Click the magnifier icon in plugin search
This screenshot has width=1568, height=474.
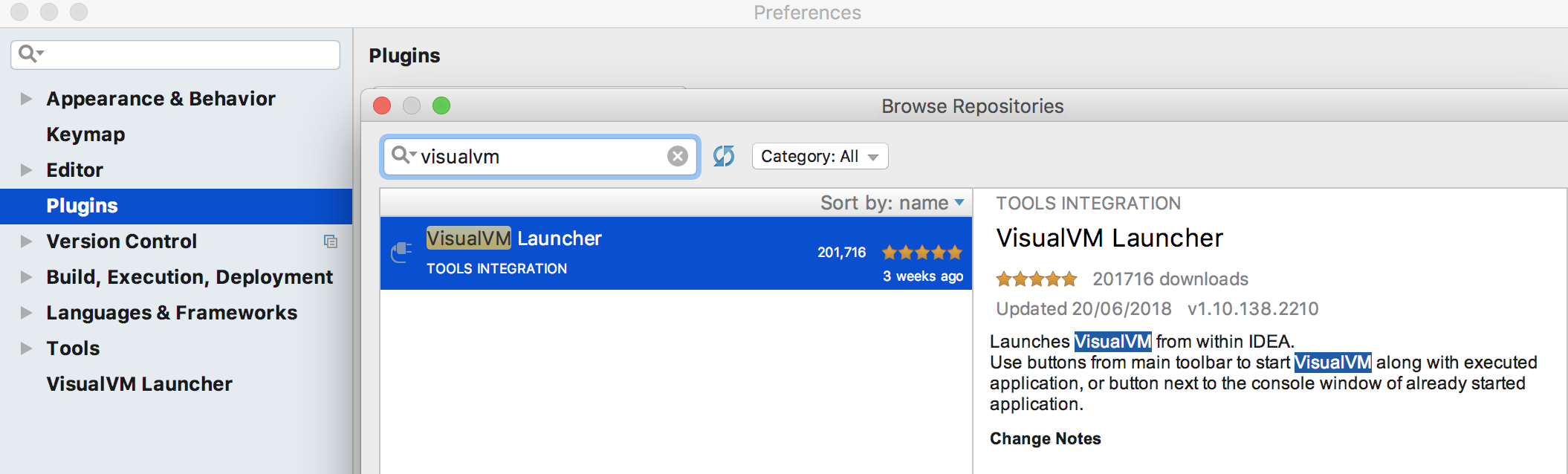tap(404, 155)
